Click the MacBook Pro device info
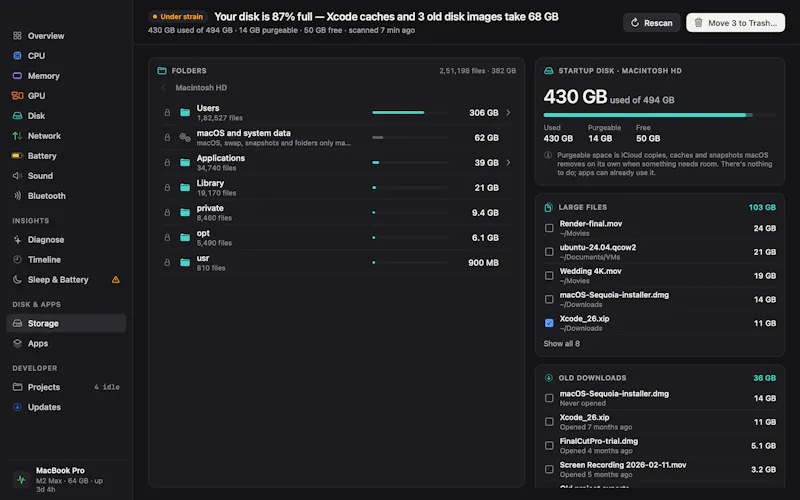This screenshot has width=800, height=500. tap(66, 480)
